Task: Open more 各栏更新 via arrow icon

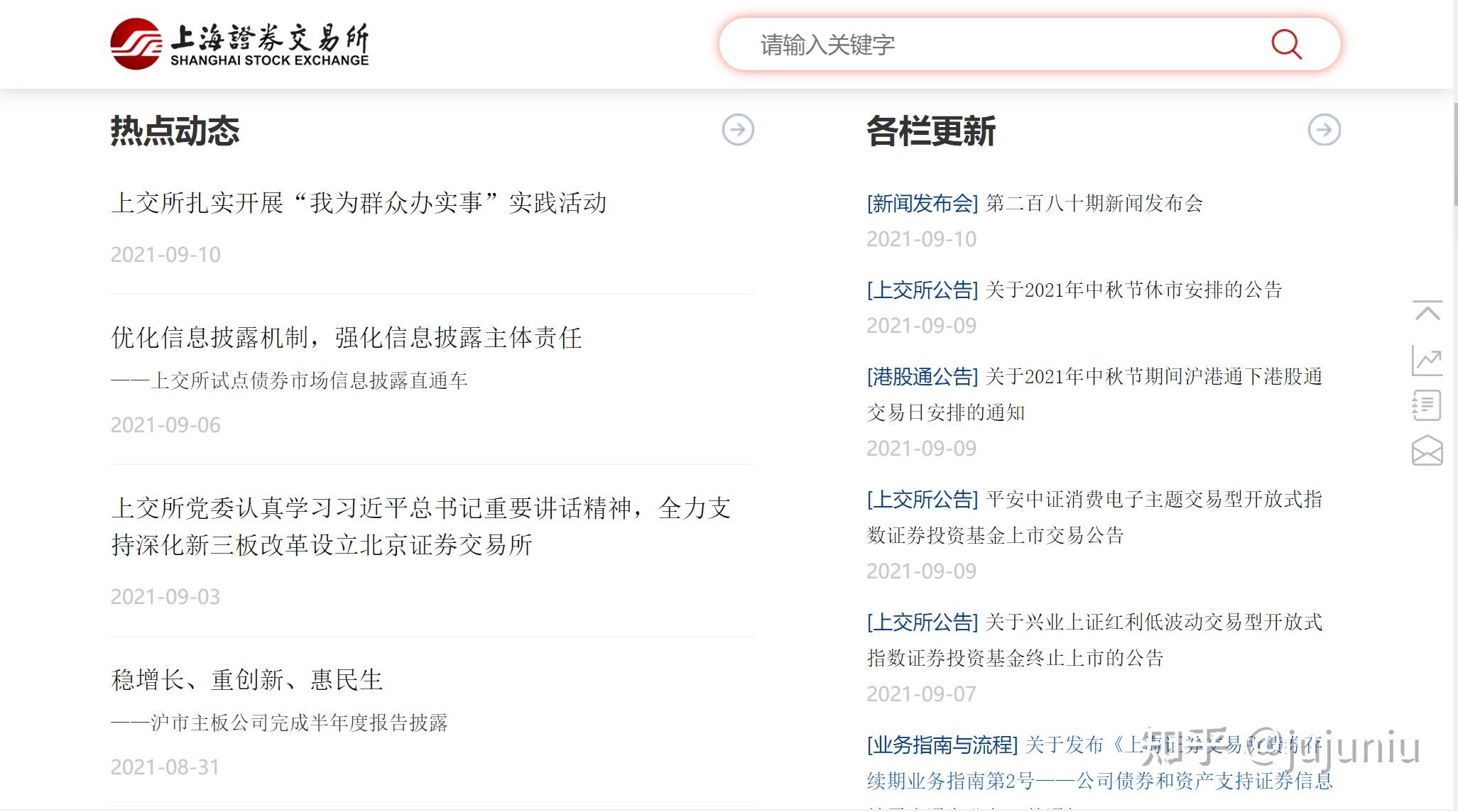Action: point(1324,130)
